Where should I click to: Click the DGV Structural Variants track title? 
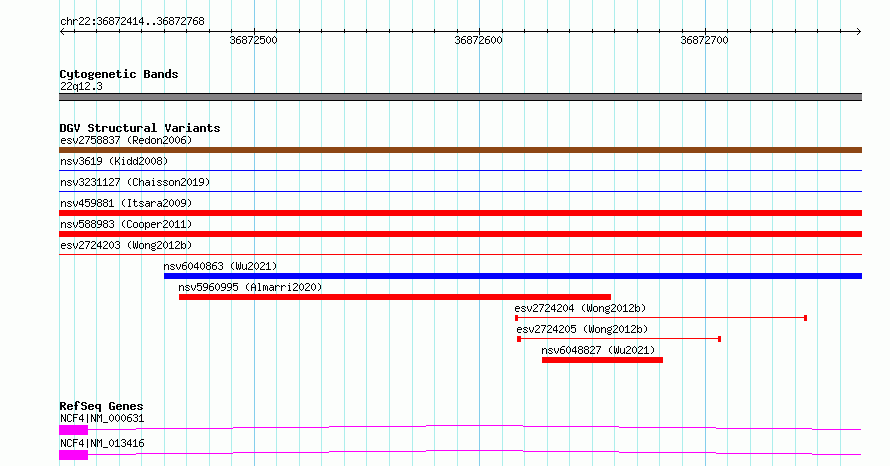tap(140, 128)
